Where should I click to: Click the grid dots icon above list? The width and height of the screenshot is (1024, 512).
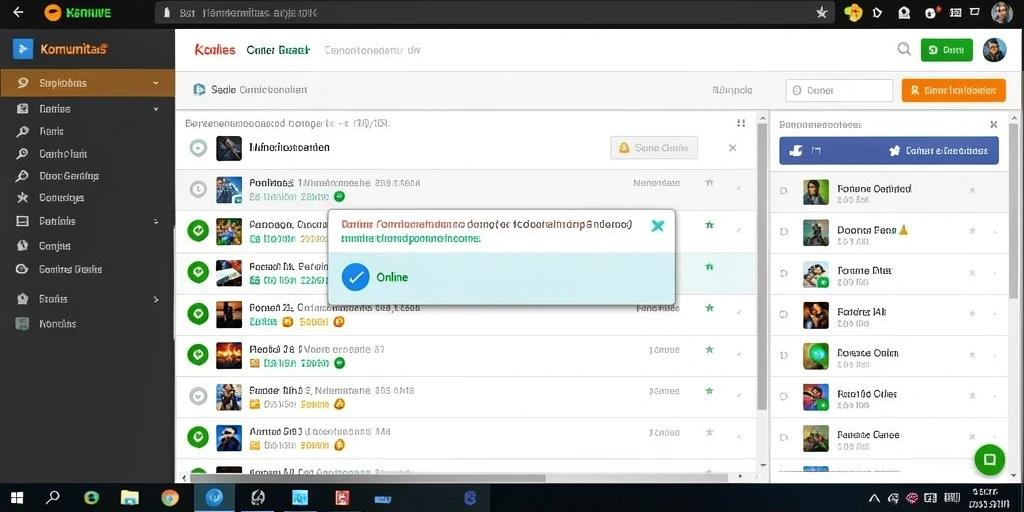pos(741,123)
